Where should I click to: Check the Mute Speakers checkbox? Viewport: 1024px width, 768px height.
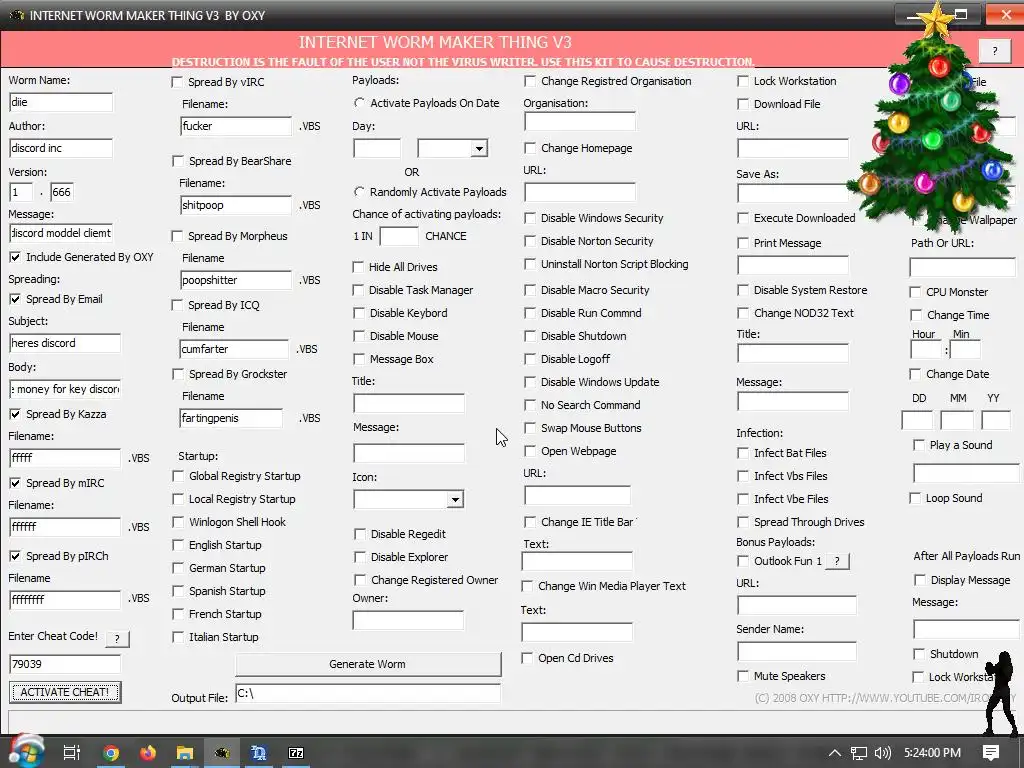tap(743, 676)
